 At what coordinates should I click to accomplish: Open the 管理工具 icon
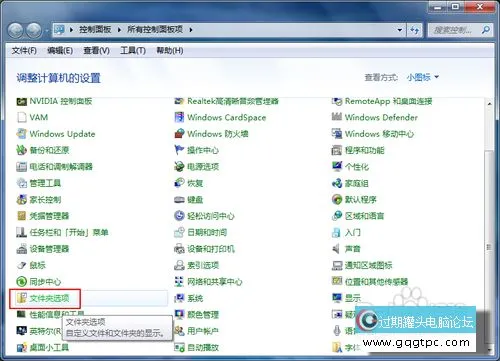22,183
